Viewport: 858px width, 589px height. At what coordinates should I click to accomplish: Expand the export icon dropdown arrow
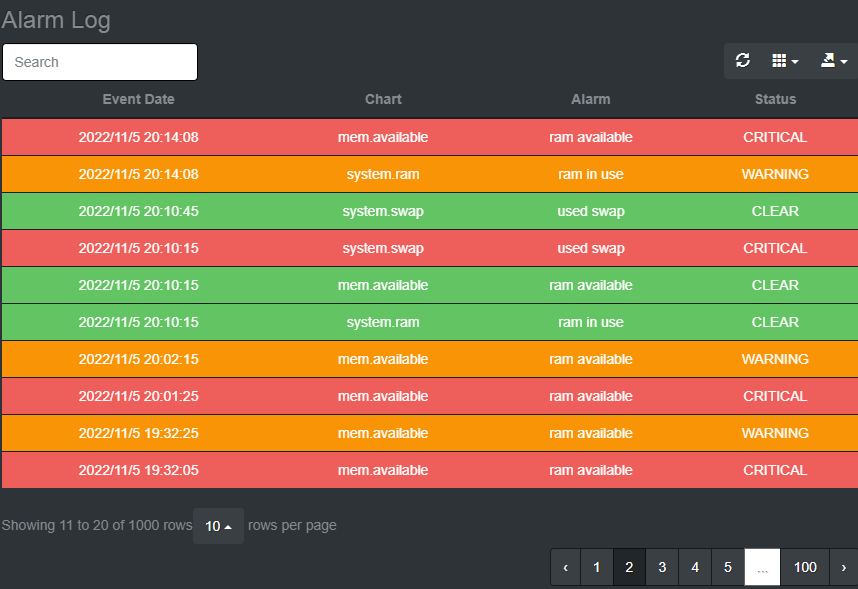[844, 62]
